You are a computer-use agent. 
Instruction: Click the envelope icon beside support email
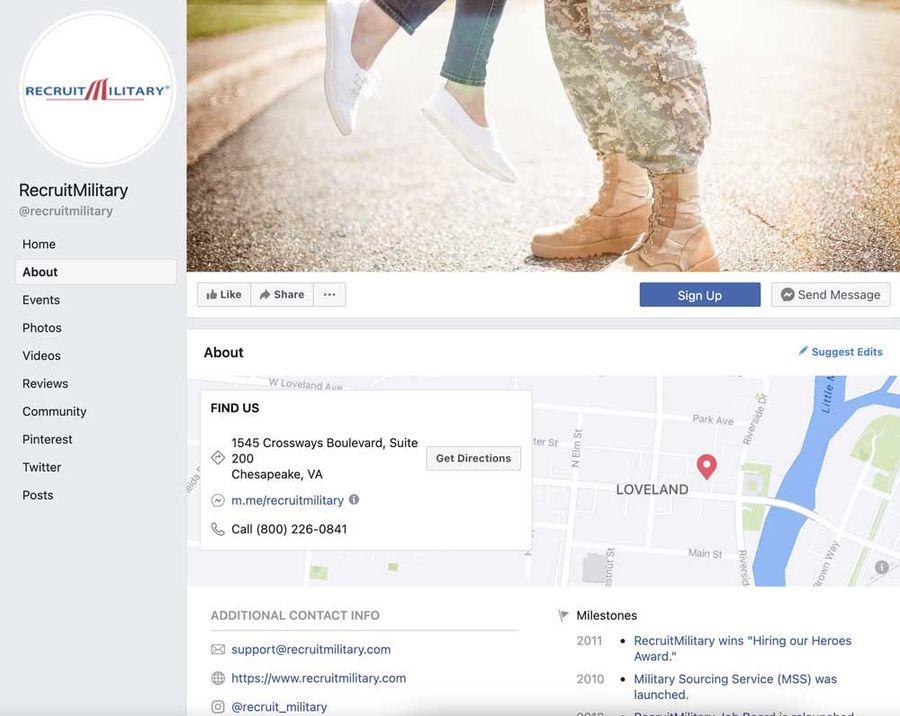[218, 649]
